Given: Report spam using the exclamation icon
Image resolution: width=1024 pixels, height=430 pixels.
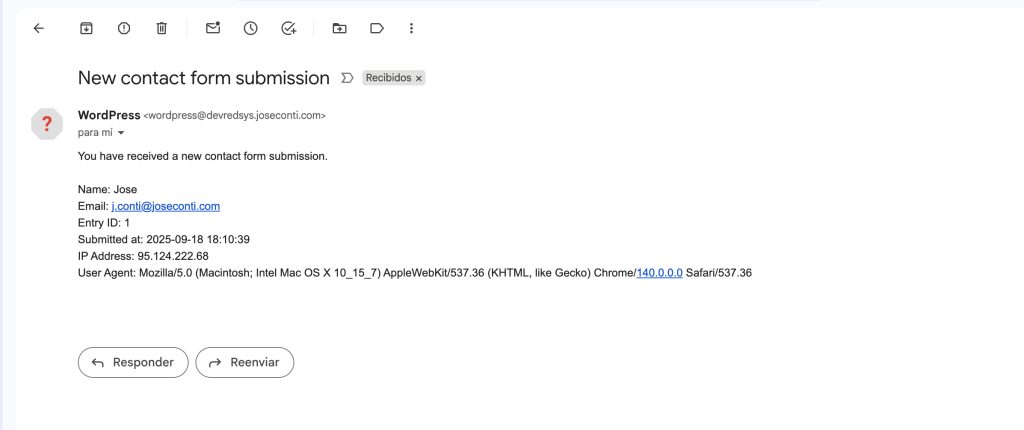Looking at the screenshot, I should coord(124,28).
